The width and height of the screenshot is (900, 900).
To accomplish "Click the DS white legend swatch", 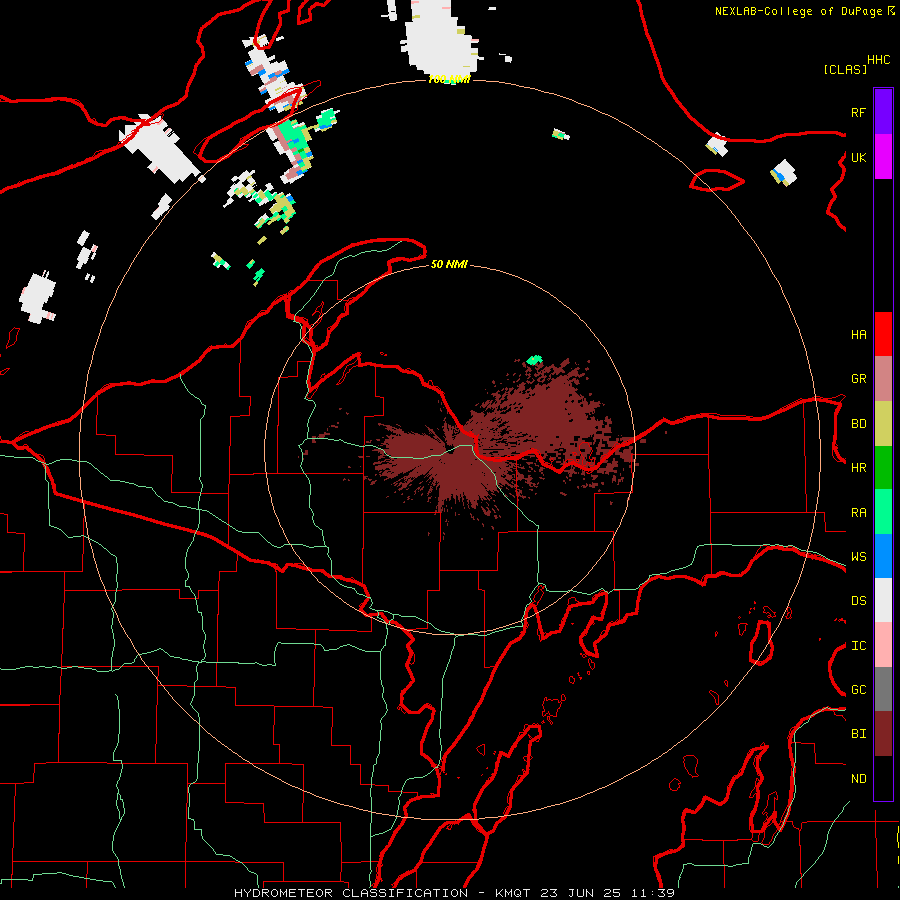I will coord(883,600).
